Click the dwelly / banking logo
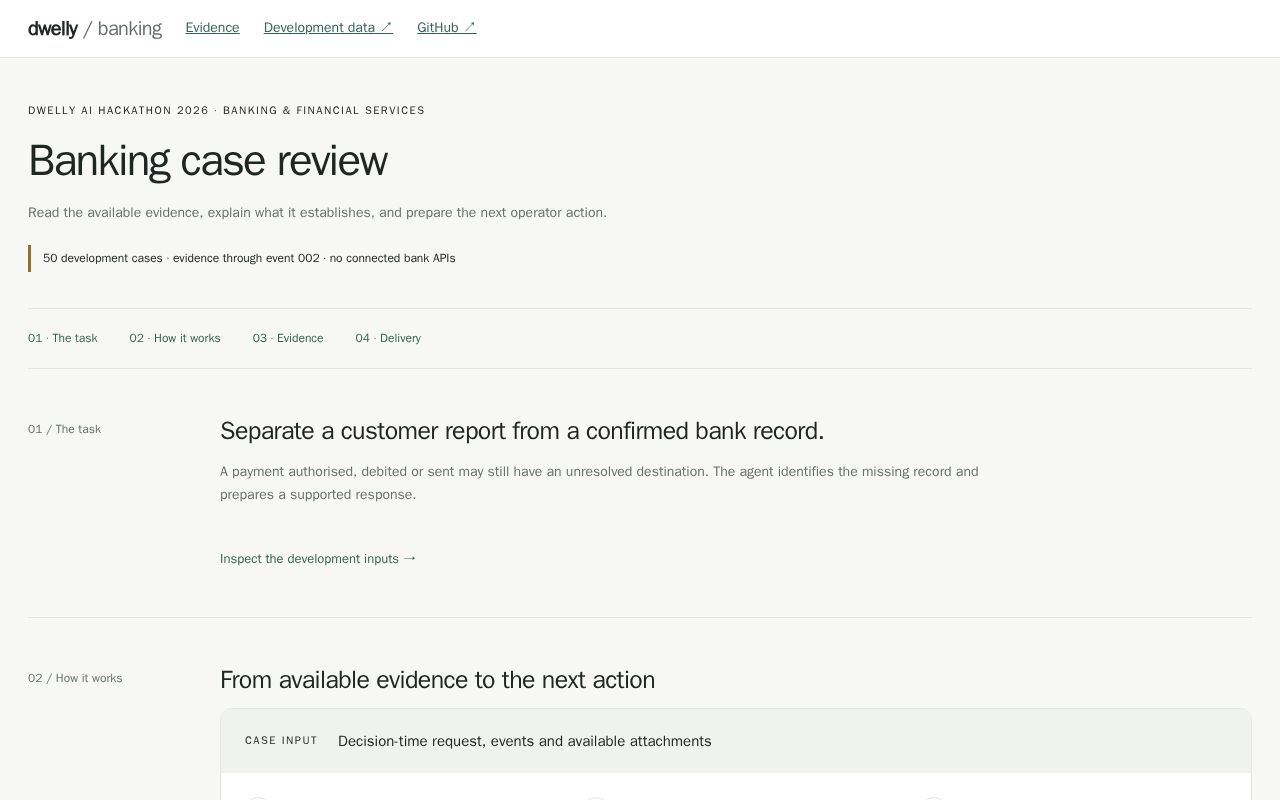1280x800 pixels. [95, 29]
